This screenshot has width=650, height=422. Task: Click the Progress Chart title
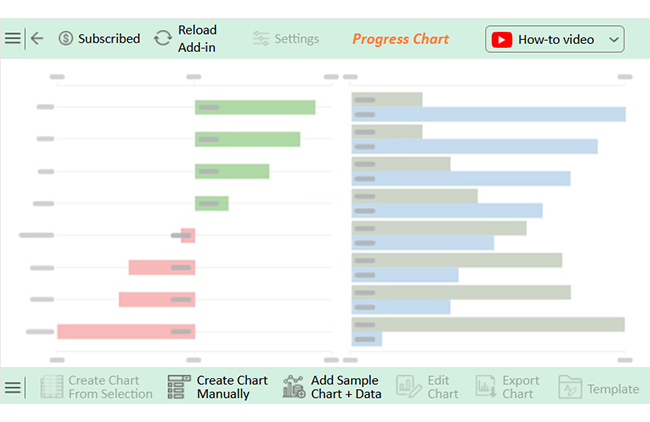[400, 39]
